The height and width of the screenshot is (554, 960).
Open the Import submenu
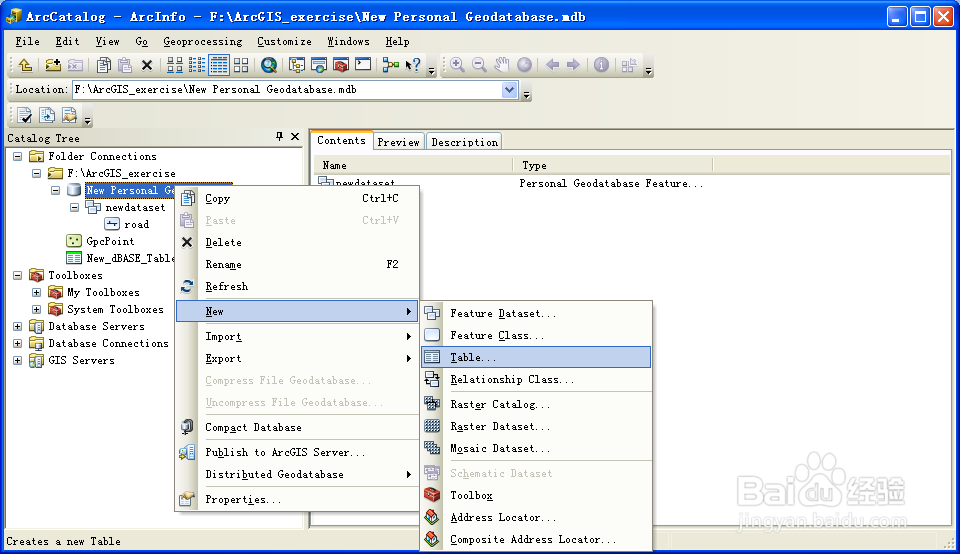click(x=297, y=337)
